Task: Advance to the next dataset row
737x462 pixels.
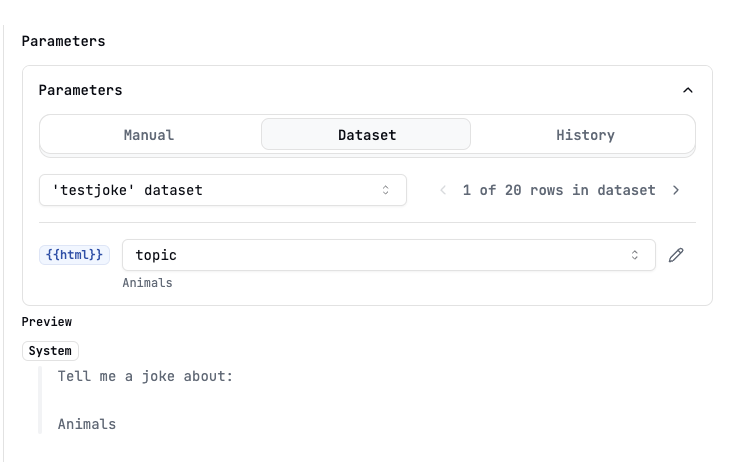Action: pyautogui.click(x=676, y=190)
